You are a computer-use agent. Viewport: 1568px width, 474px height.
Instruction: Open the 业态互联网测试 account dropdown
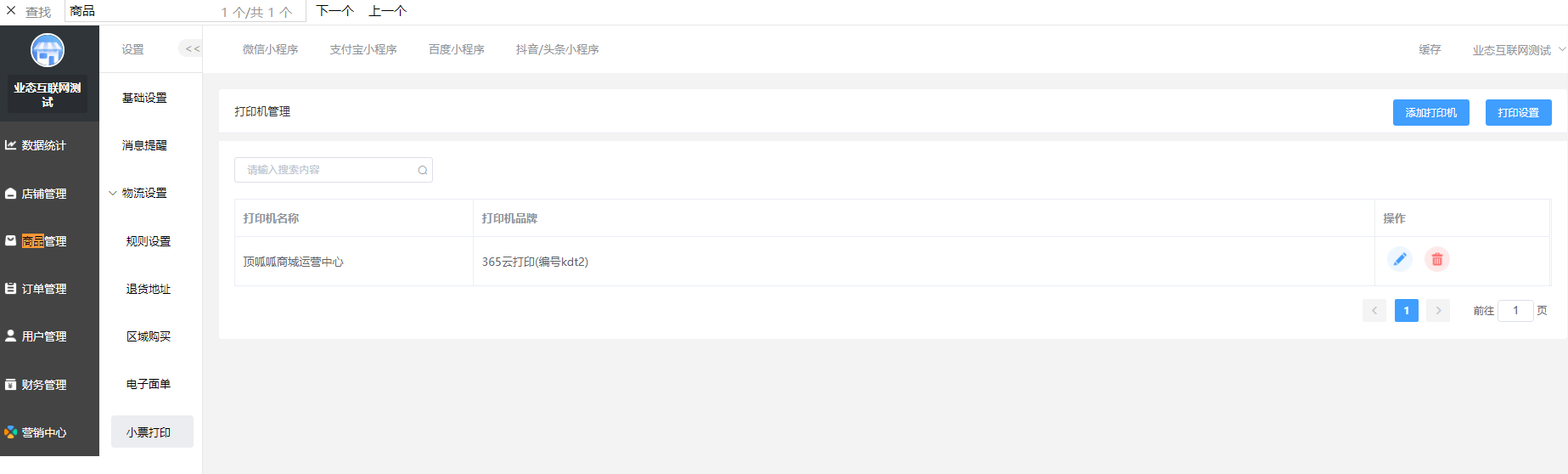[x=1519, y=50]
